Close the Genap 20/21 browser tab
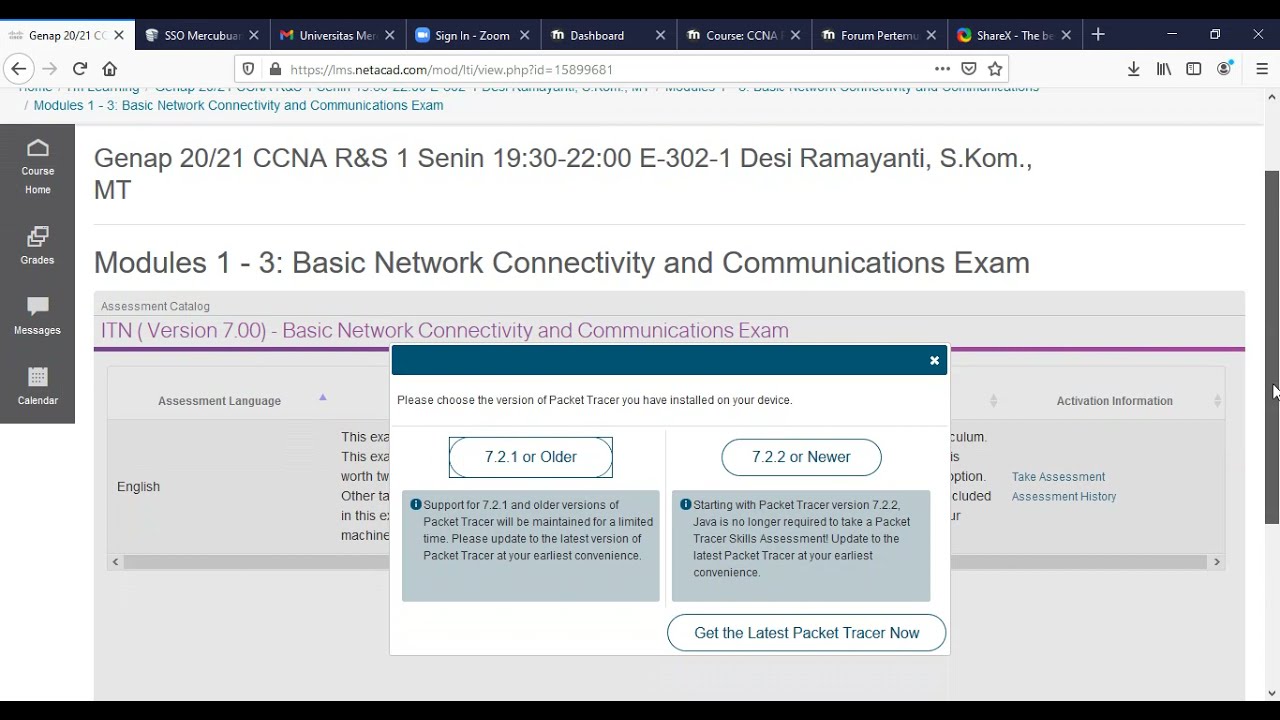Viewport: 1280px width, 720px height. 119,35
